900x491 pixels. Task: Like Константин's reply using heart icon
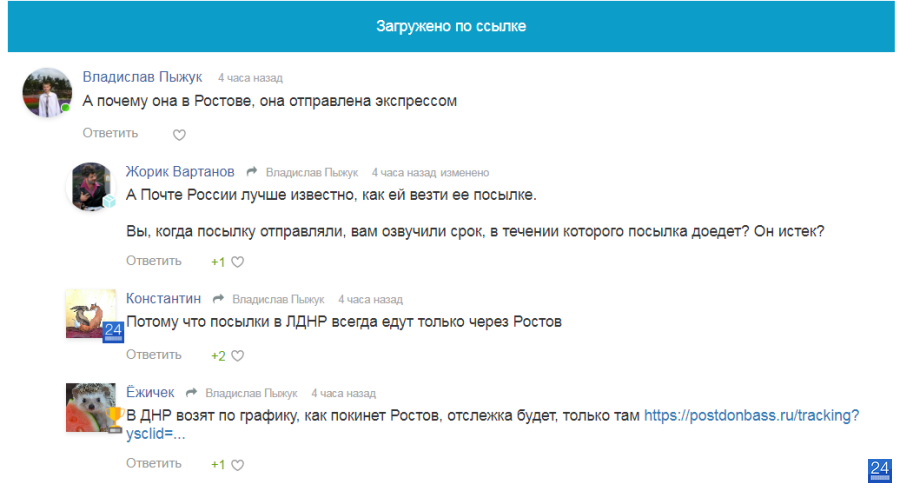(238, 356)
